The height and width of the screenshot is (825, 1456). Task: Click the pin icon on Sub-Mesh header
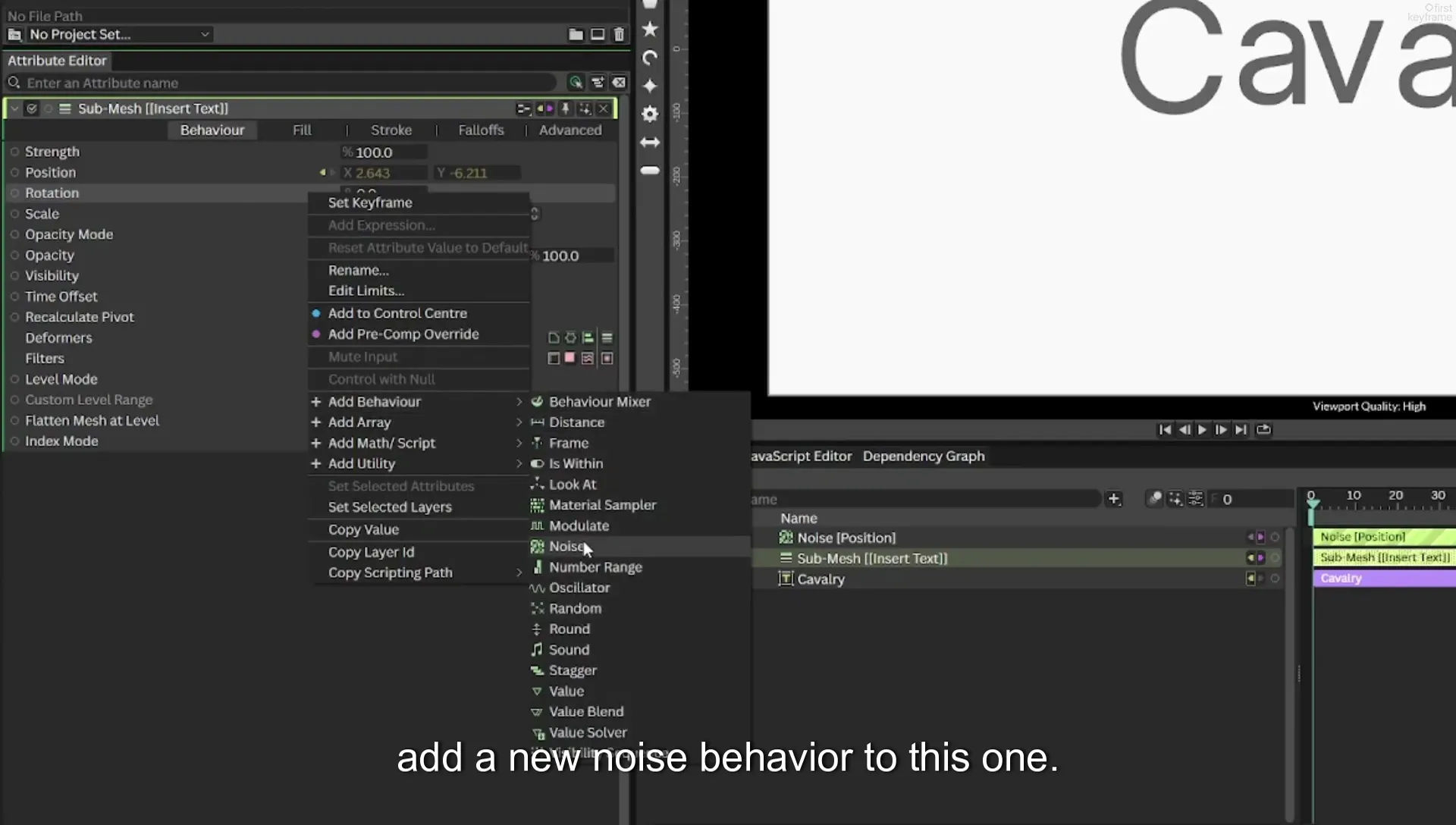pyautogui.click(x=565, y=108)
